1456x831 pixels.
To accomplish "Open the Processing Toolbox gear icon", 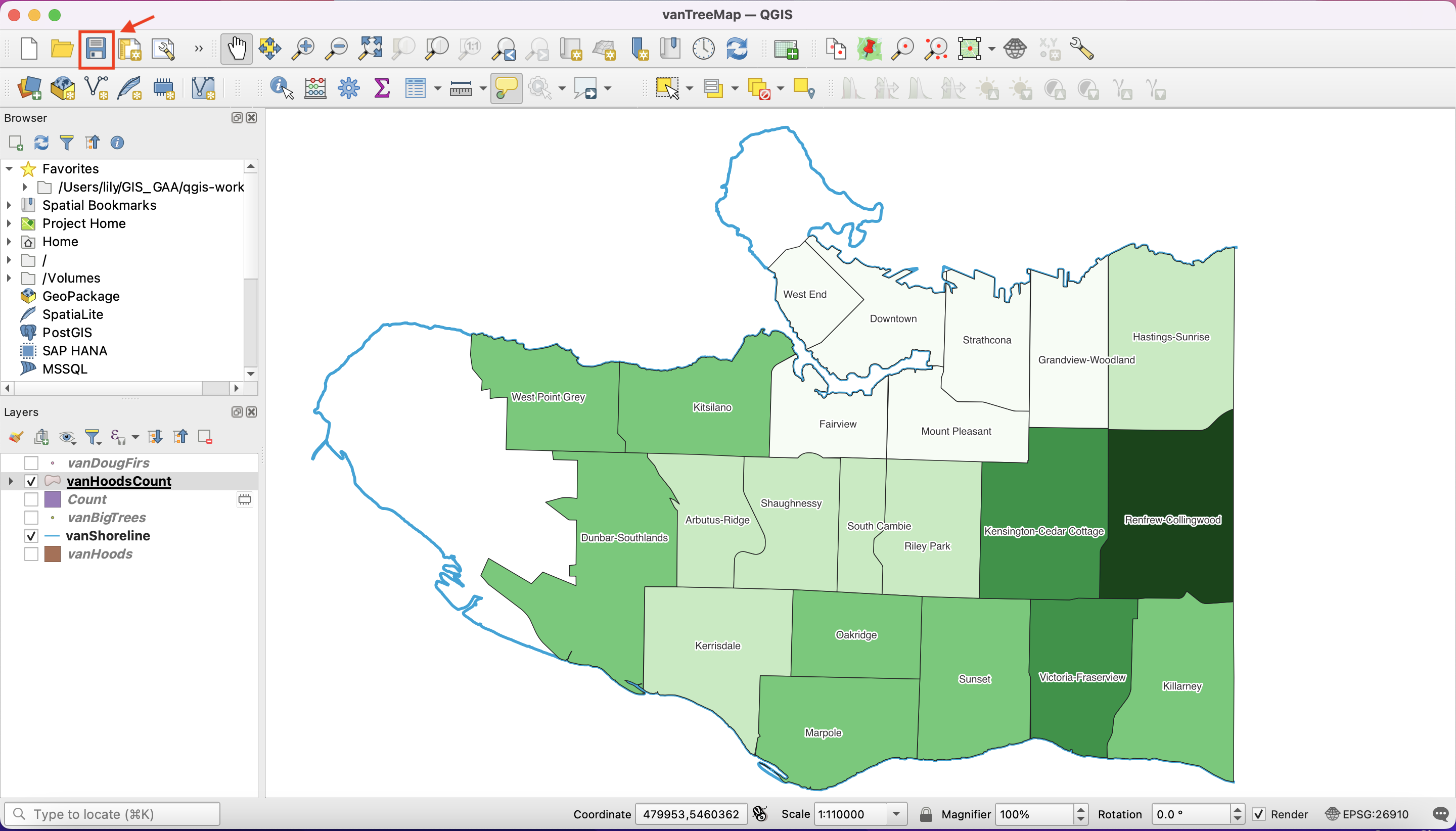I will pyautogui.click(x=349, y=88).
